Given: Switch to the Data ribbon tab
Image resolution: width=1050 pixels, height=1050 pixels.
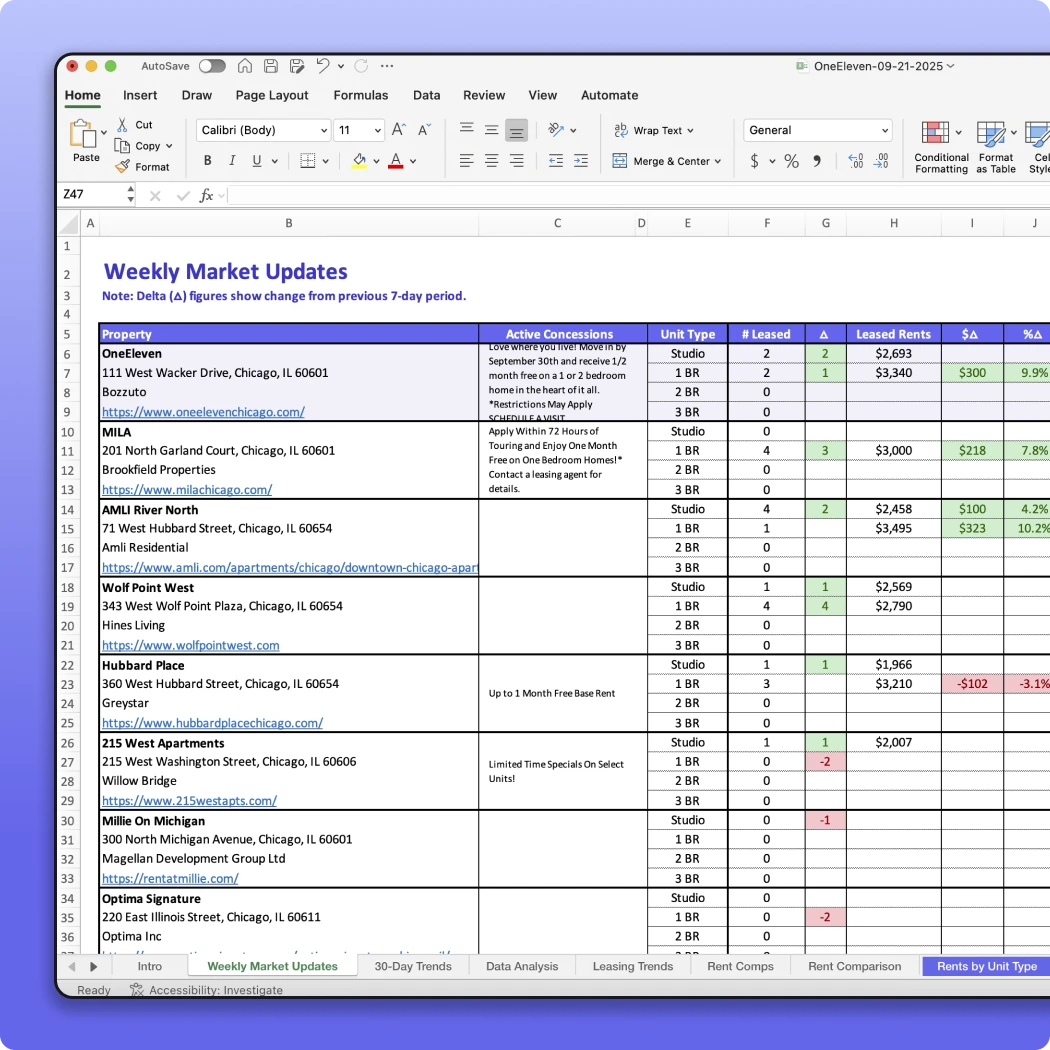Looking at the screenshot, I should point(427,95).
